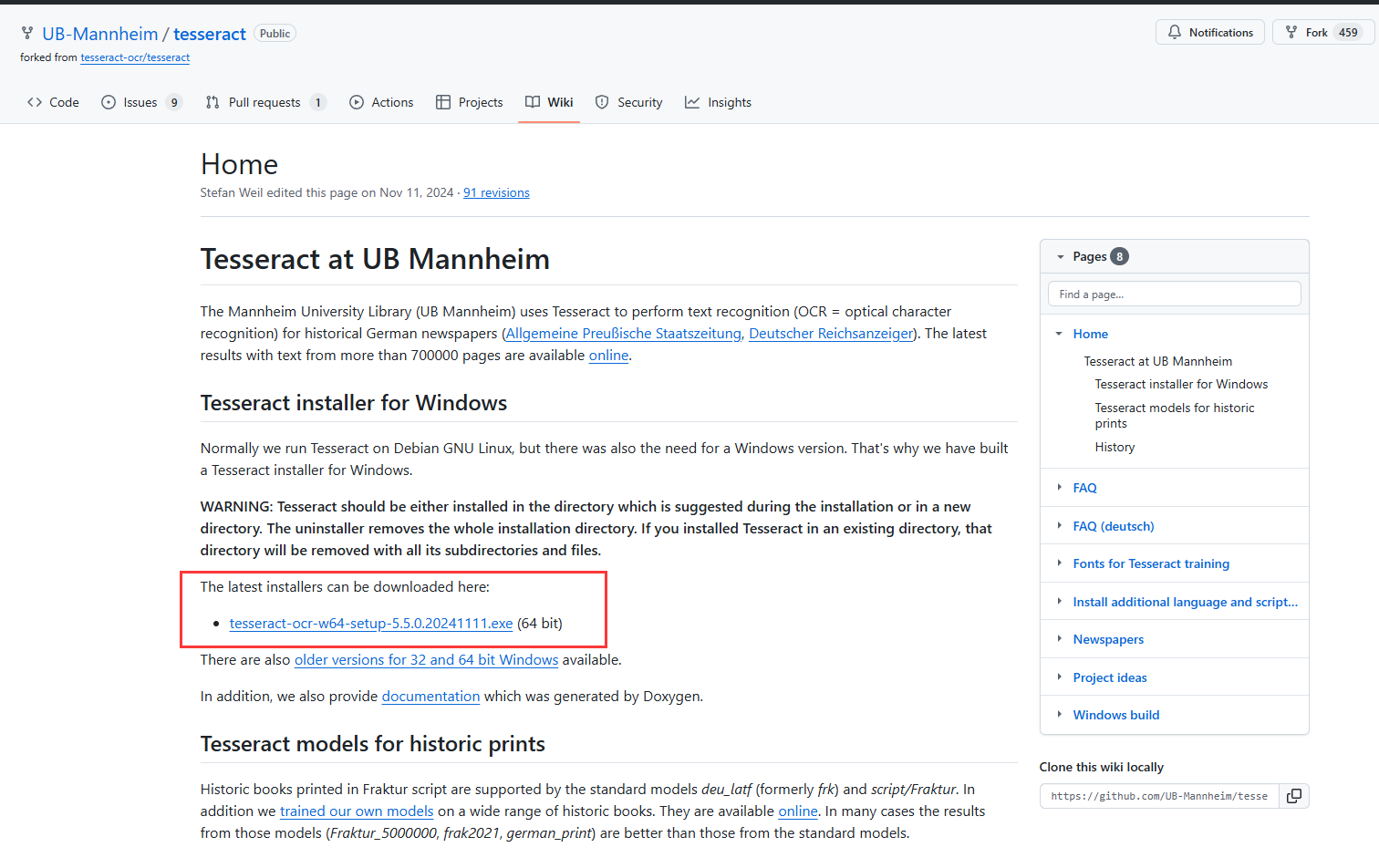The image size is (1379, 868).
Task: Open the trained our own models link
Action: pyautogui.click(x=357, y=811)
